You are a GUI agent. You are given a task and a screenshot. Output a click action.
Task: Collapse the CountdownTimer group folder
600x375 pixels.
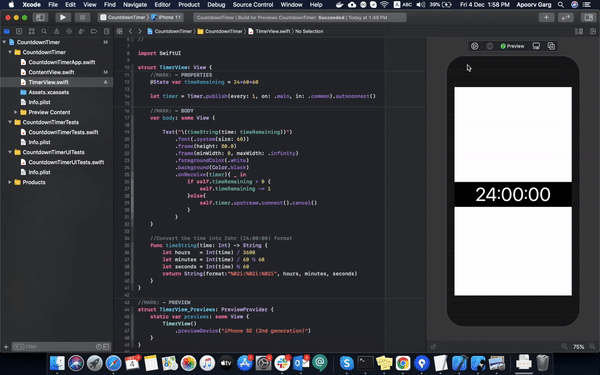coord(10,52)
